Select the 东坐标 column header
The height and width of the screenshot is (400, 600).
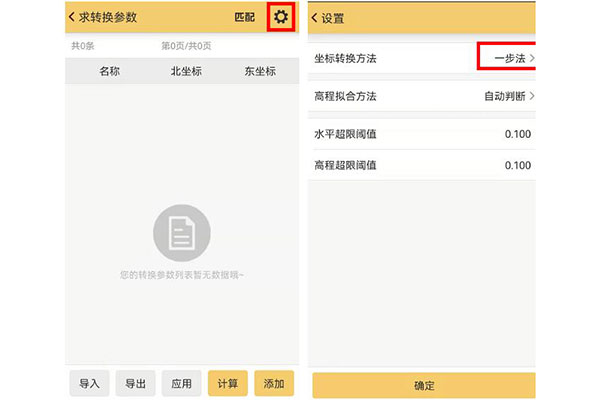[x=259, y=71]
